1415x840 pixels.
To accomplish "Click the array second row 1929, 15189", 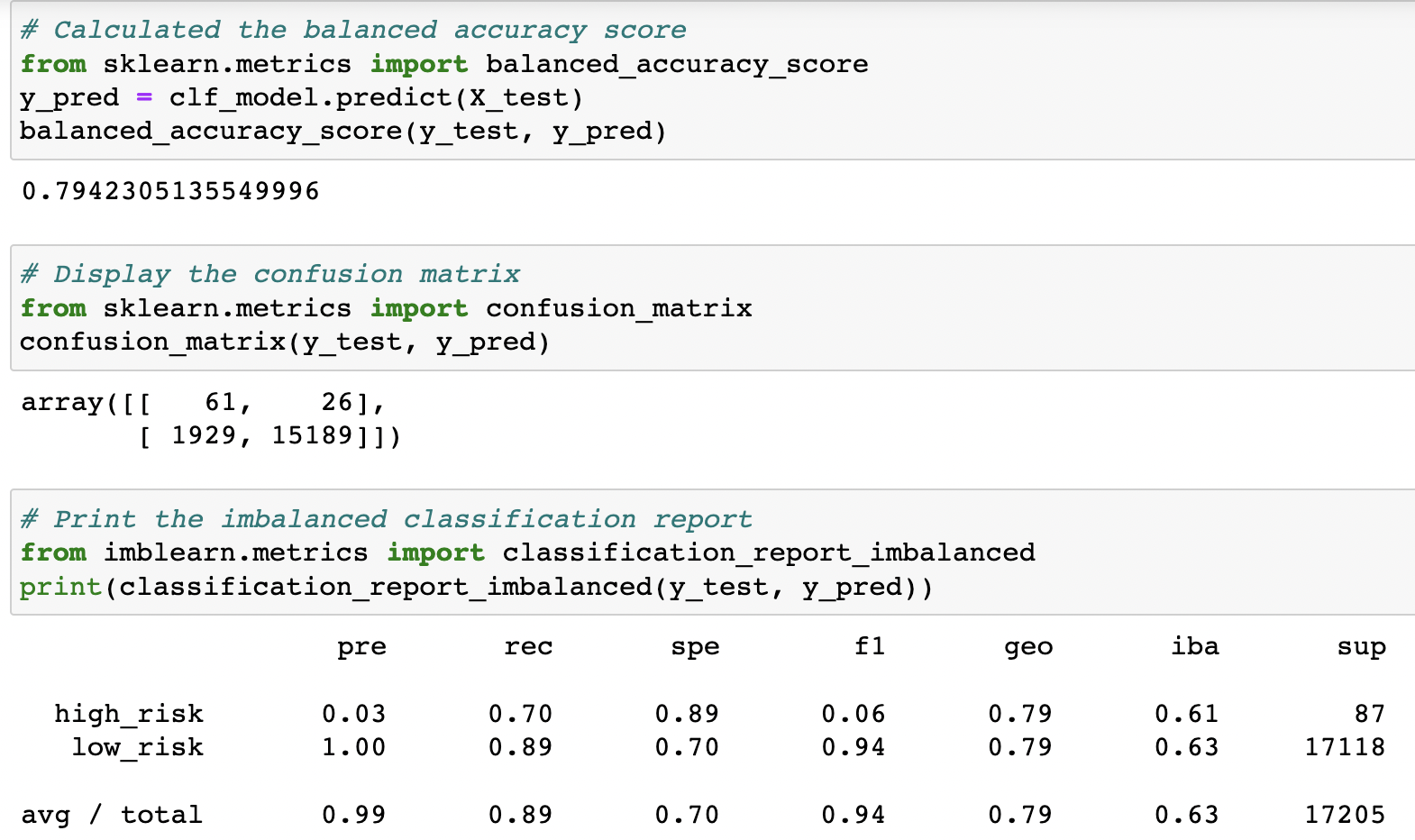I will (x=269, y=436).
